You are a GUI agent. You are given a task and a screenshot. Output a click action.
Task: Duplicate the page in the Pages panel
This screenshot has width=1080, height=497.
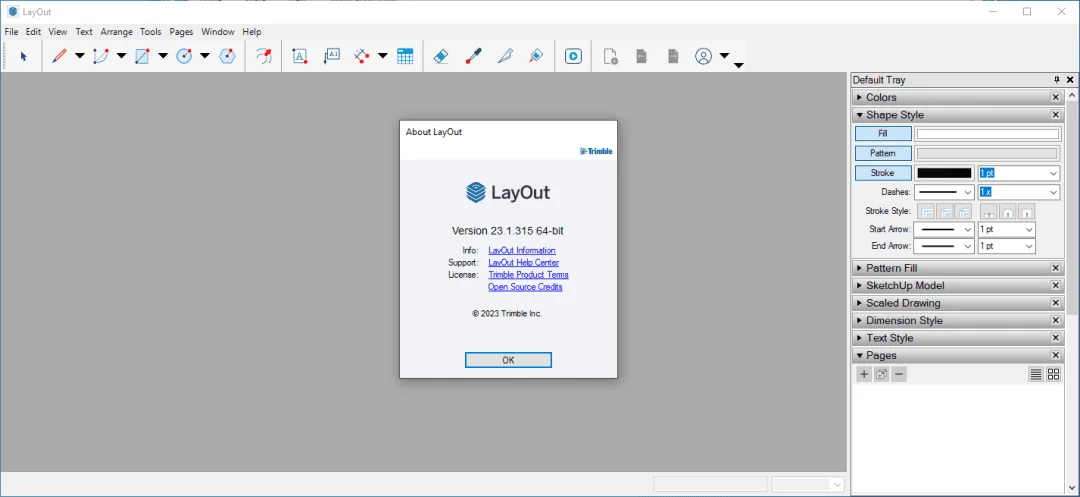pos(881,374)
